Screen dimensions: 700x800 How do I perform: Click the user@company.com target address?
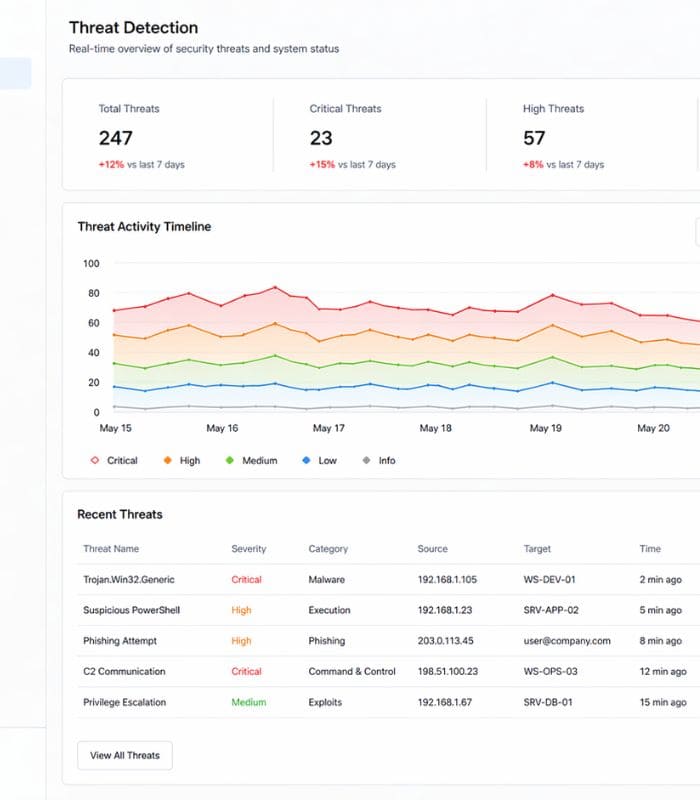pos(567,641)
